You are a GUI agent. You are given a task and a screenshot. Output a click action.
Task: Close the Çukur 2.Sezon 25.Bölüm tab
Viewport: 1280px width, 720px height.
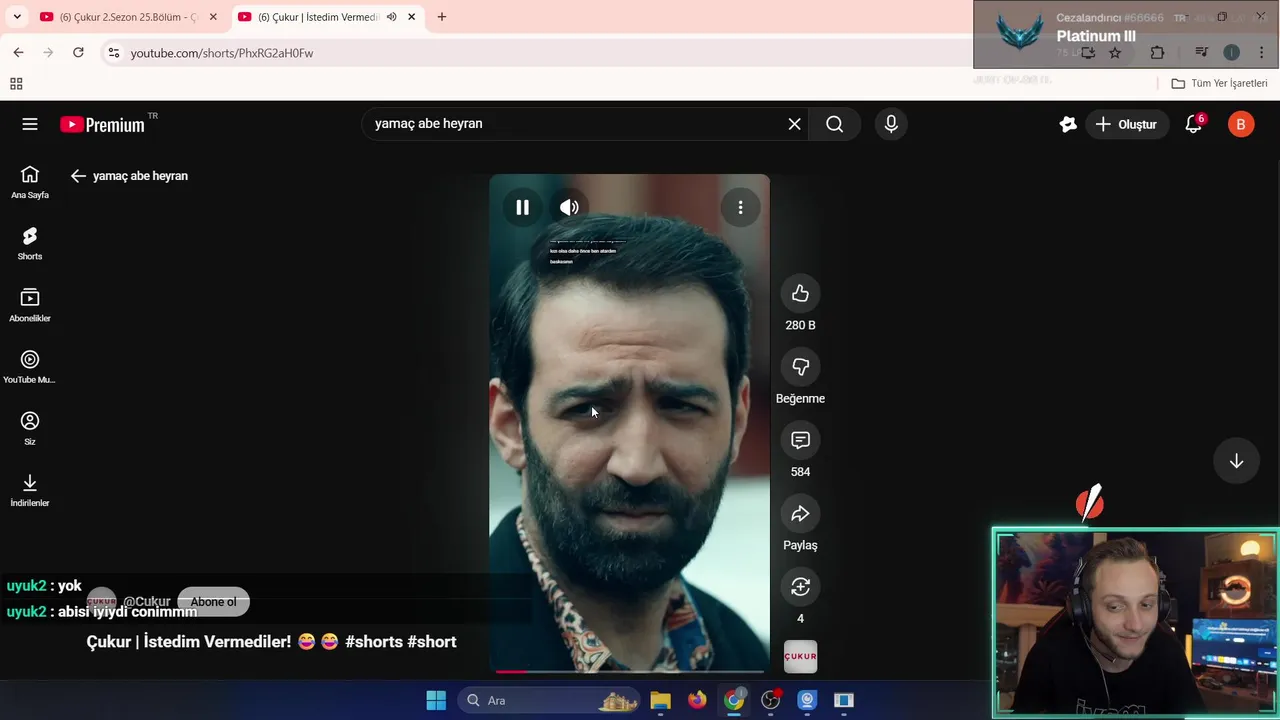[x=213, y=17]
